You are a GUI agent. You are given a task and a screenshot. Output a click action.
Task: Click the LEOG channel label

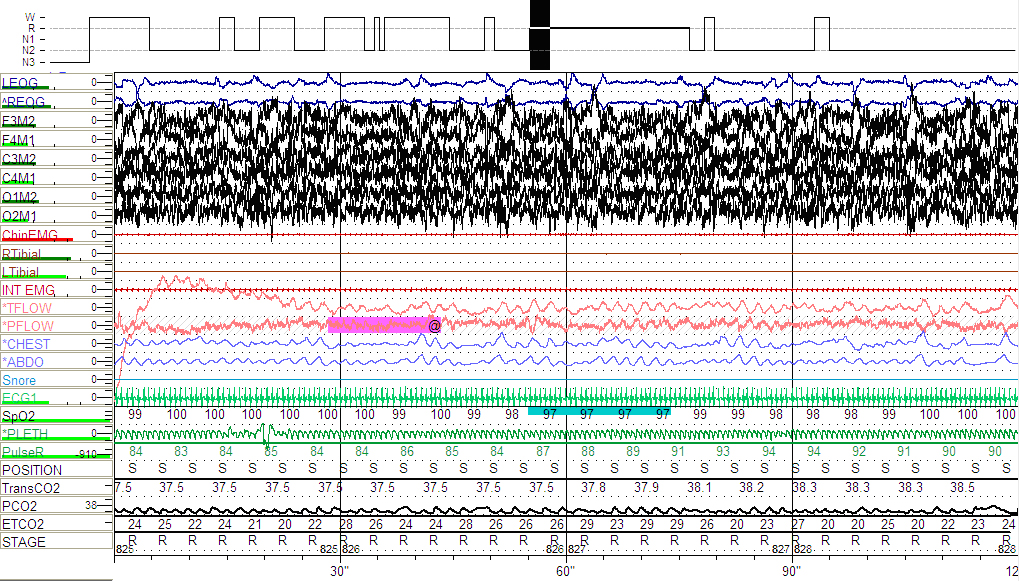20,83
